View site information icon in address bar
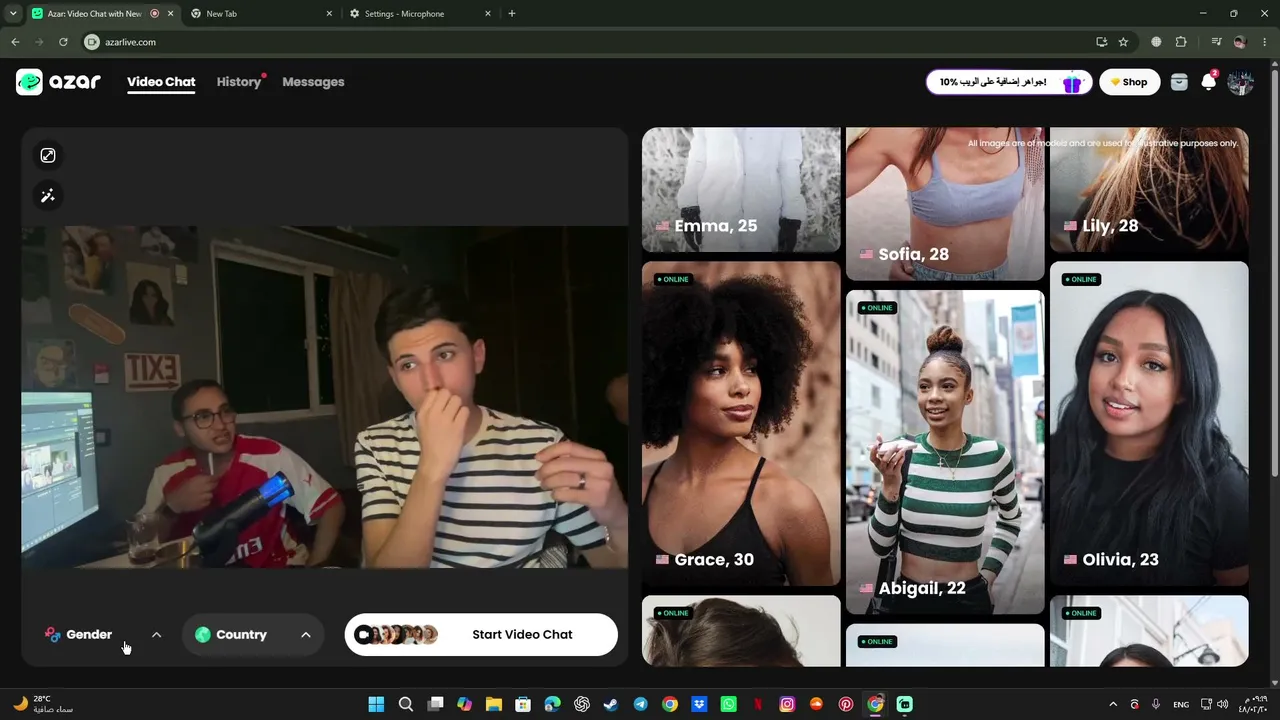This screenshot has height=720, width=1280. pos(92,42)
